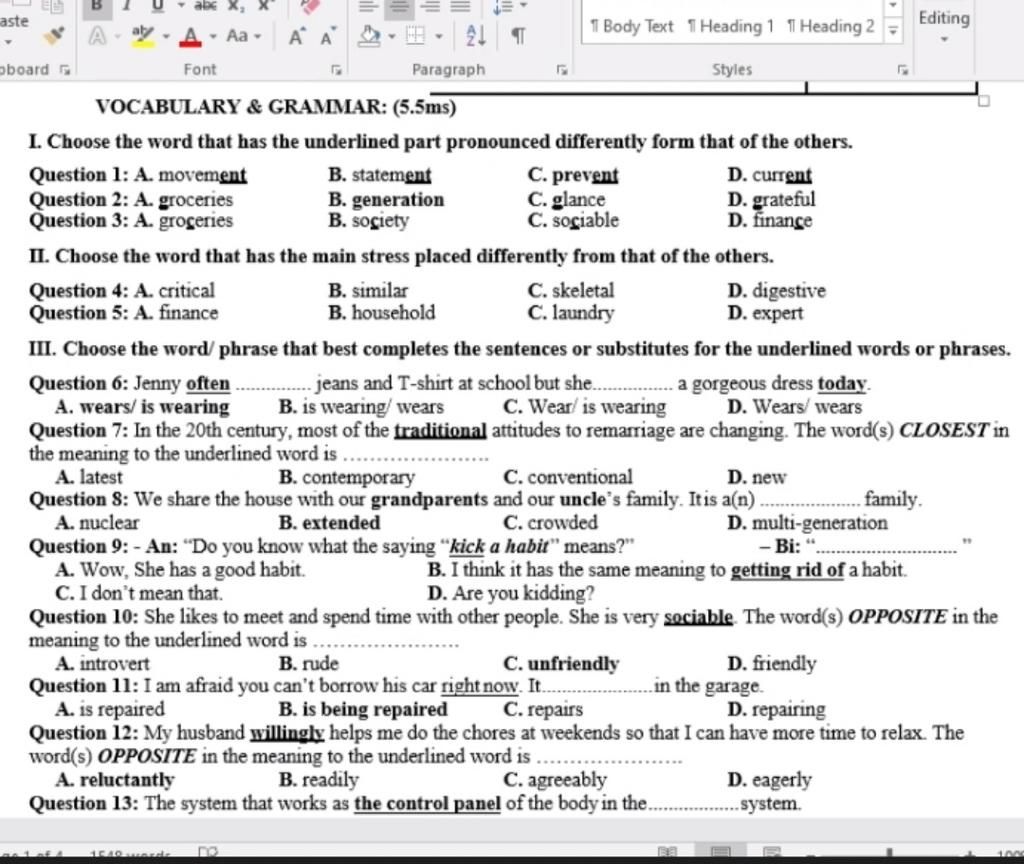Toggle Italic formatting

tap(127, 5)
